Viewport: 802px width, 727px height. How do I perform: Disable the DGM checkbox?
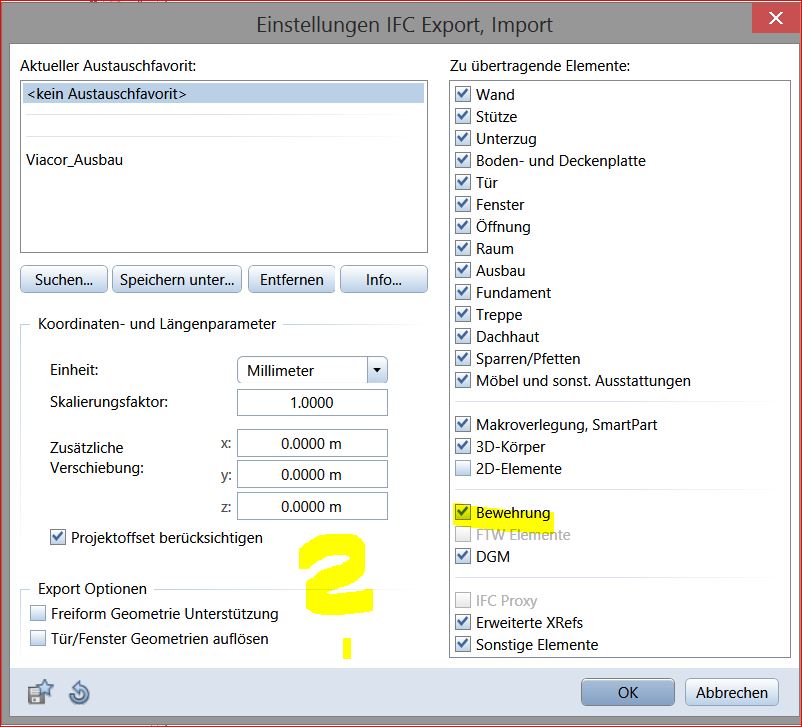pos(462,556)
